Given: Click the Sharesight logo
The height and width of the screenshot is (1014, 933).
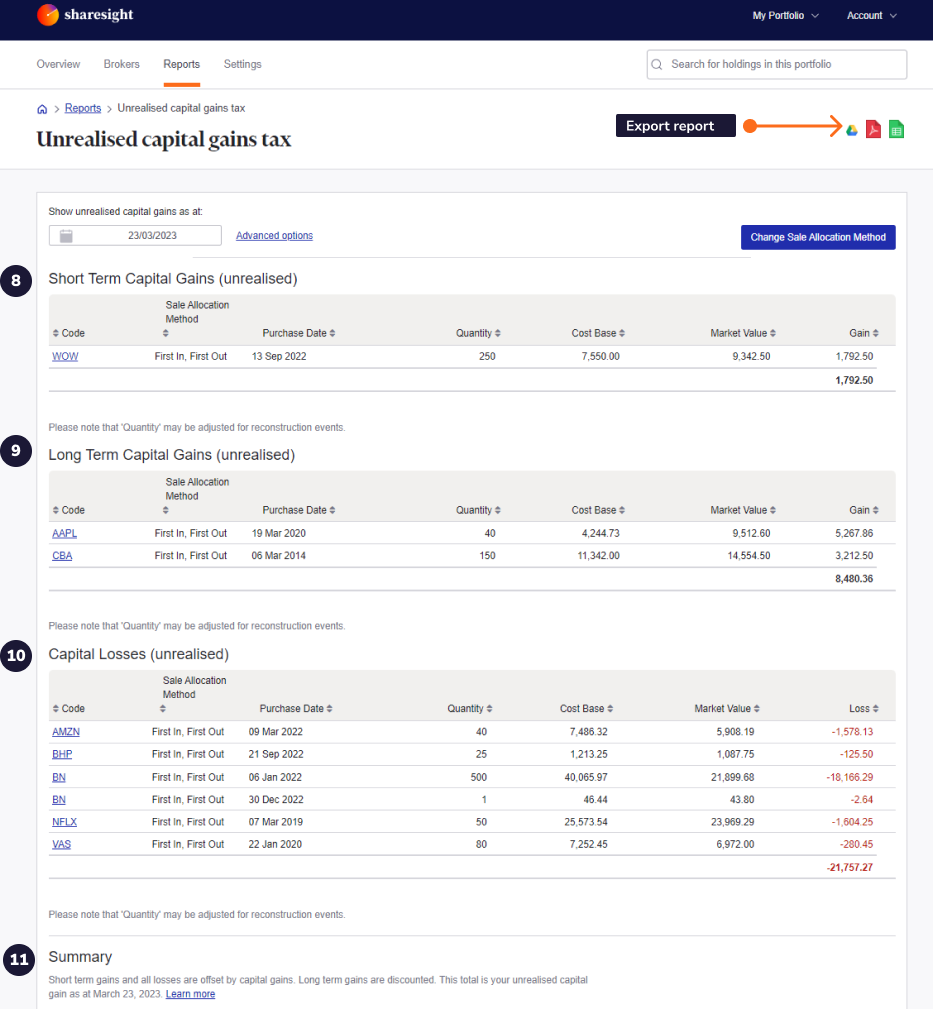Looking at the screenshot, I should pos(85,14).
